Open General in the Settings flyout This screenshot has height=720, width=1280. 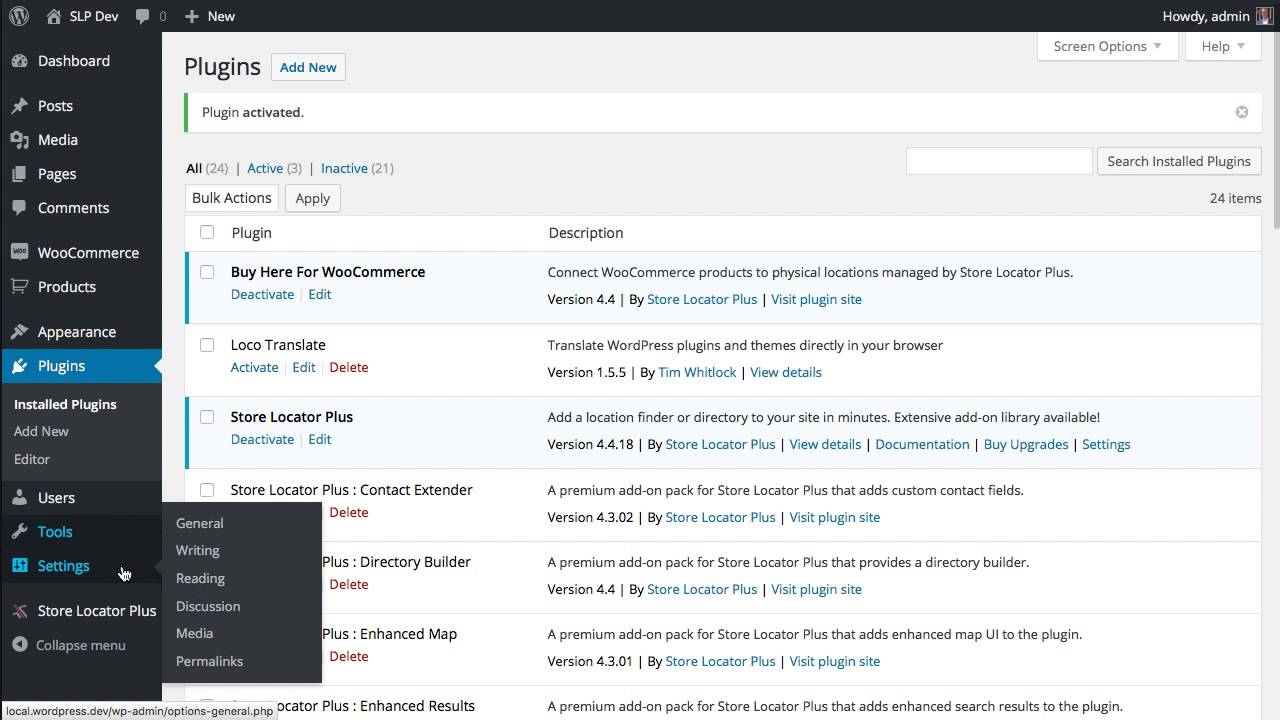coord(200,523)
